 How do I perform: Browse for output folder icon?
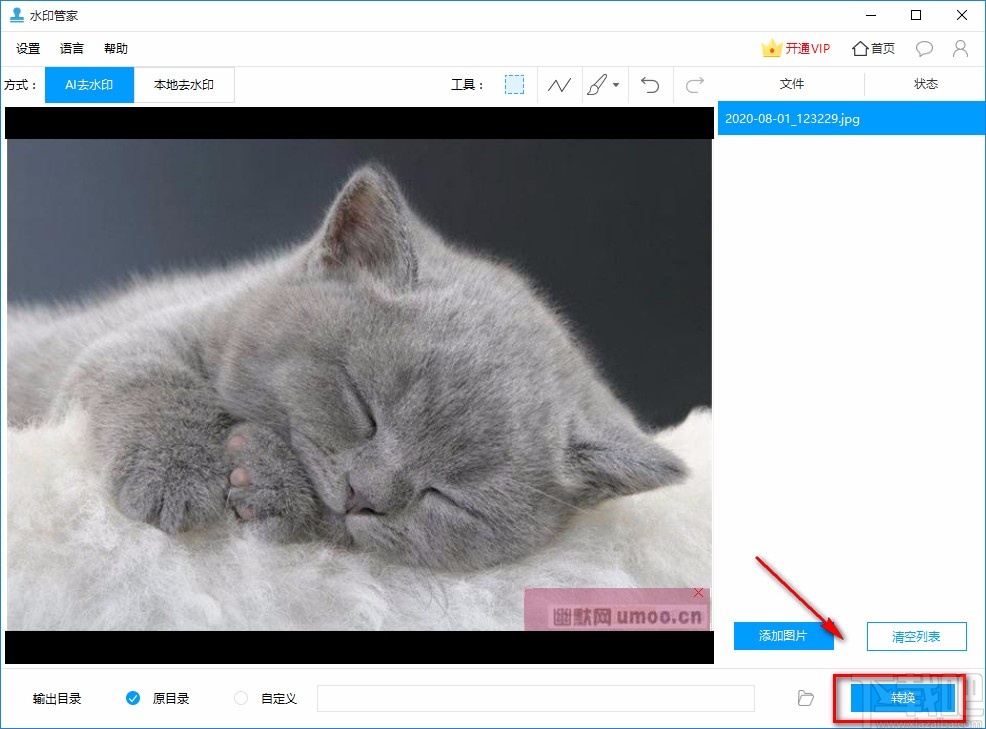point(806,698)
